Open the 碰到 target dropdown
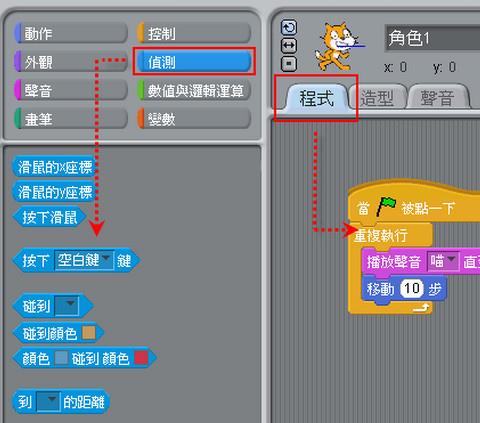Screen dimensions: 480x423 click(67, 305)
